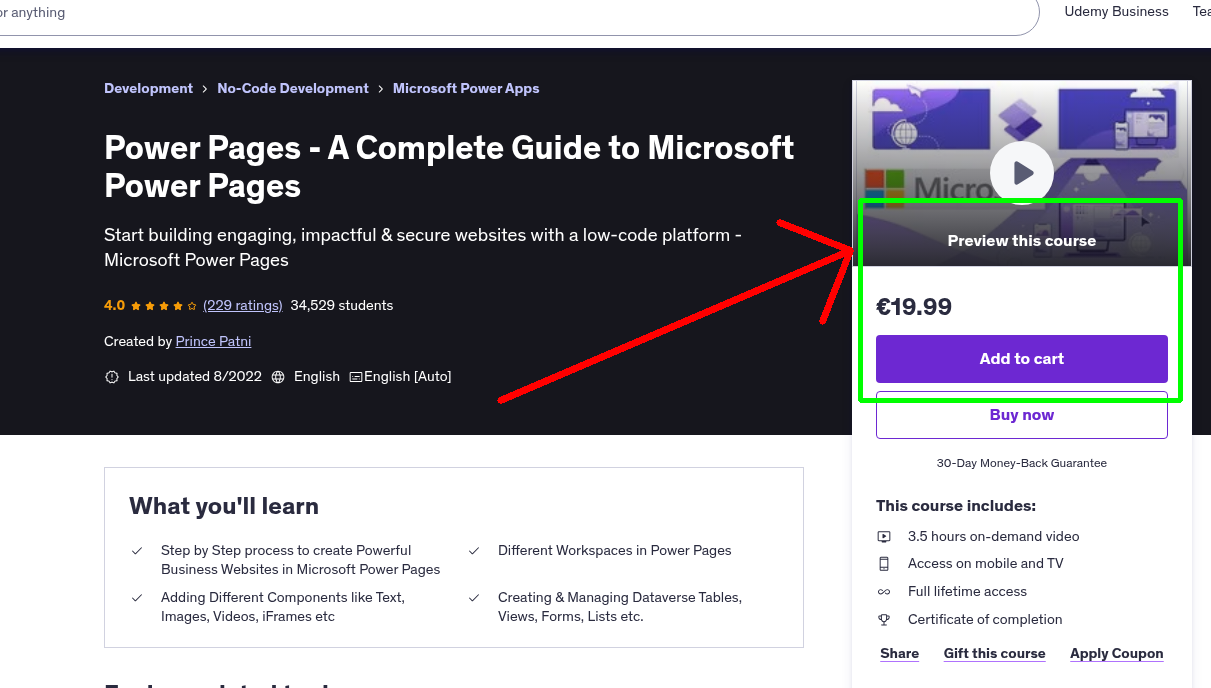1211x688 pixels.
Task: Click the Development breadcrumb link
Action: [148, 88]
